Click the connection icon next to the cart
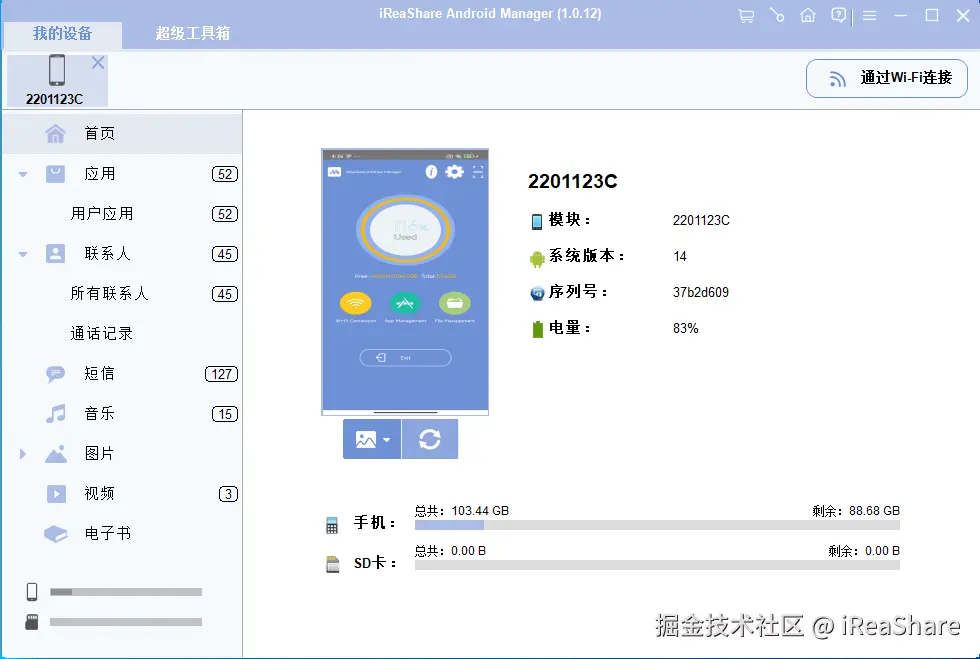 (x=777, y=16)
